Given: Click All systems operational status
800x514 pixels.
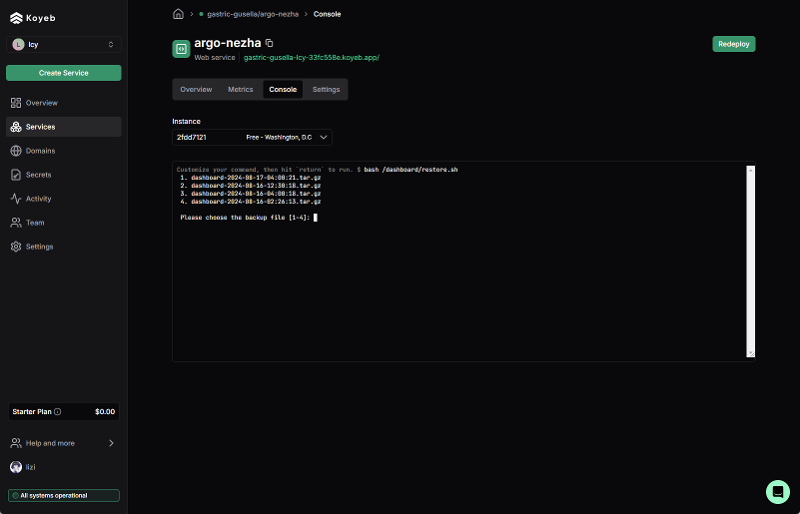Looking at the screenshot, I should coord(64,496).
